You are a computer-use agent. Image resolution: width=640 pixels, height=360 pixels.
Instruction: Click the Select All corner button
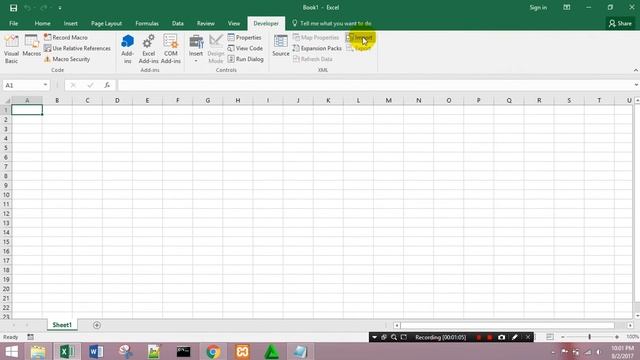tap(6, 100)
